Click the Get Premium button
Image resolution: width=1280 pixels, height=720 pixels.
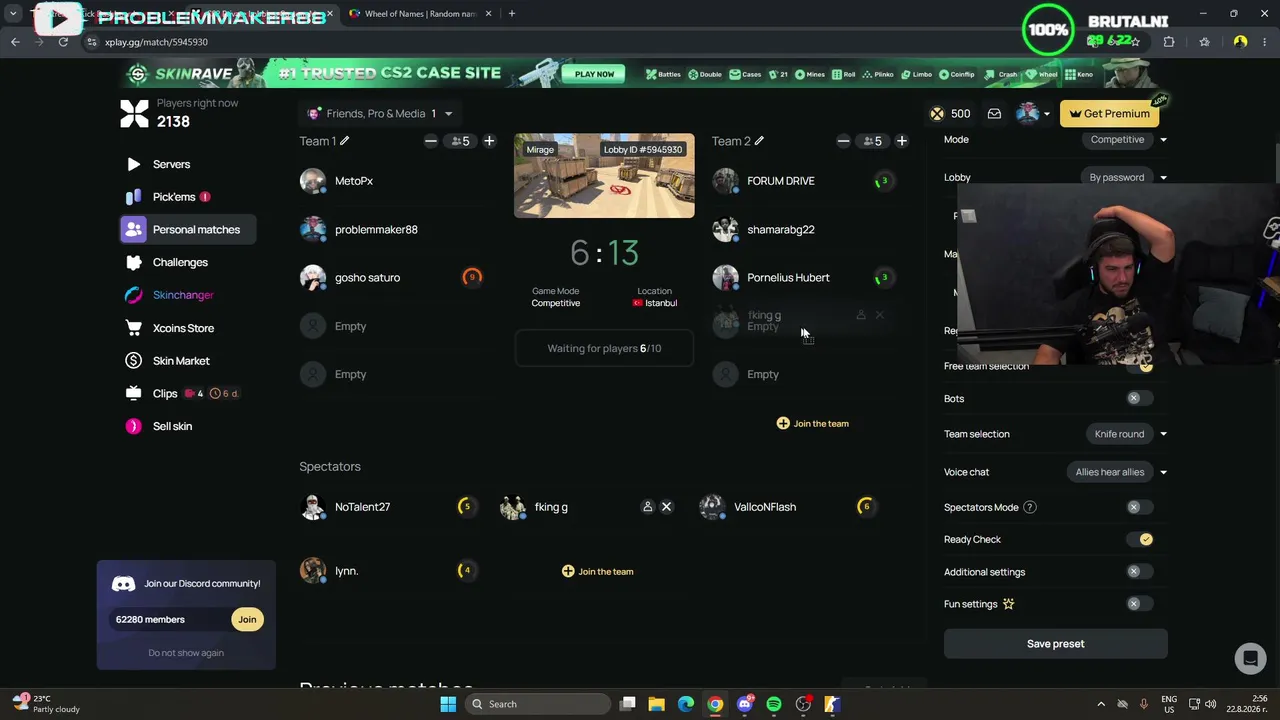[1109, 114]
